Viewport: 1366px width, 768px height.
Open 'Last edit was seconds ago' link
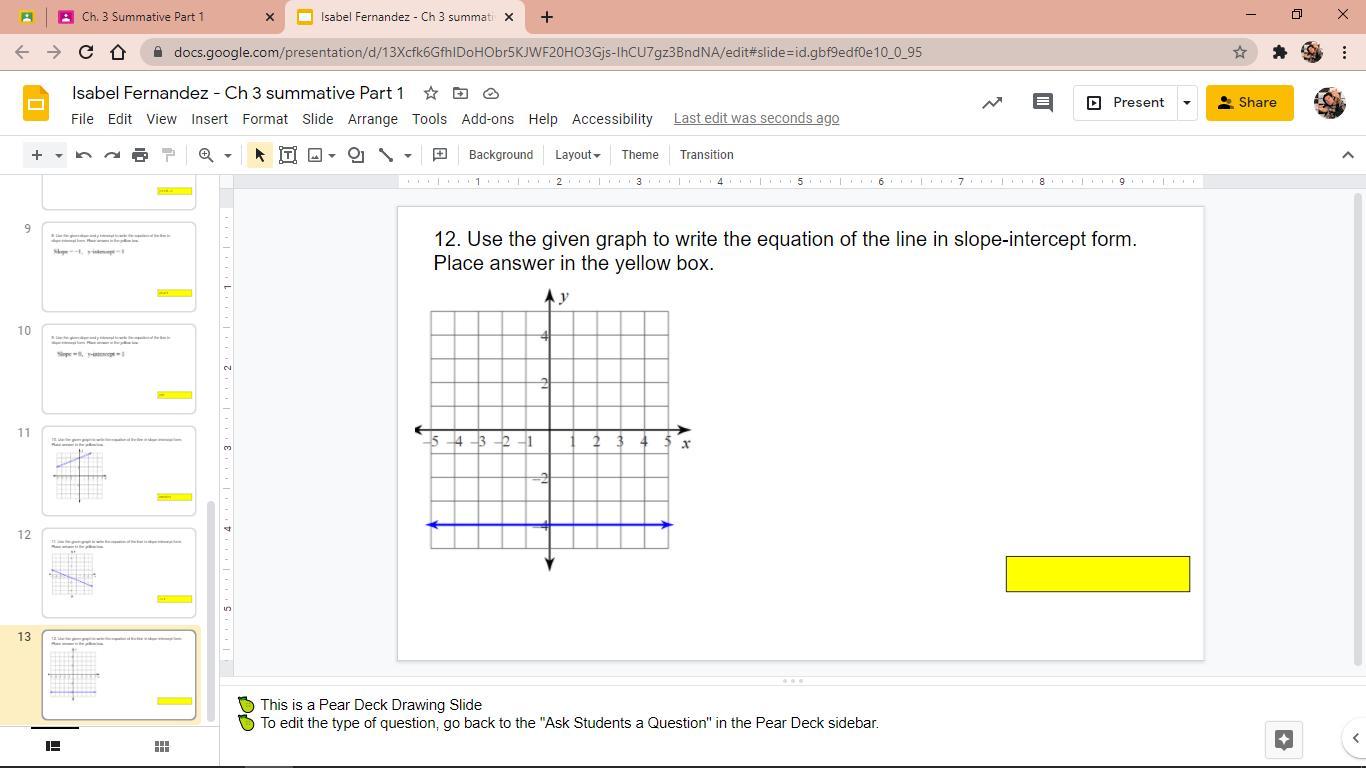pos(756,118)
